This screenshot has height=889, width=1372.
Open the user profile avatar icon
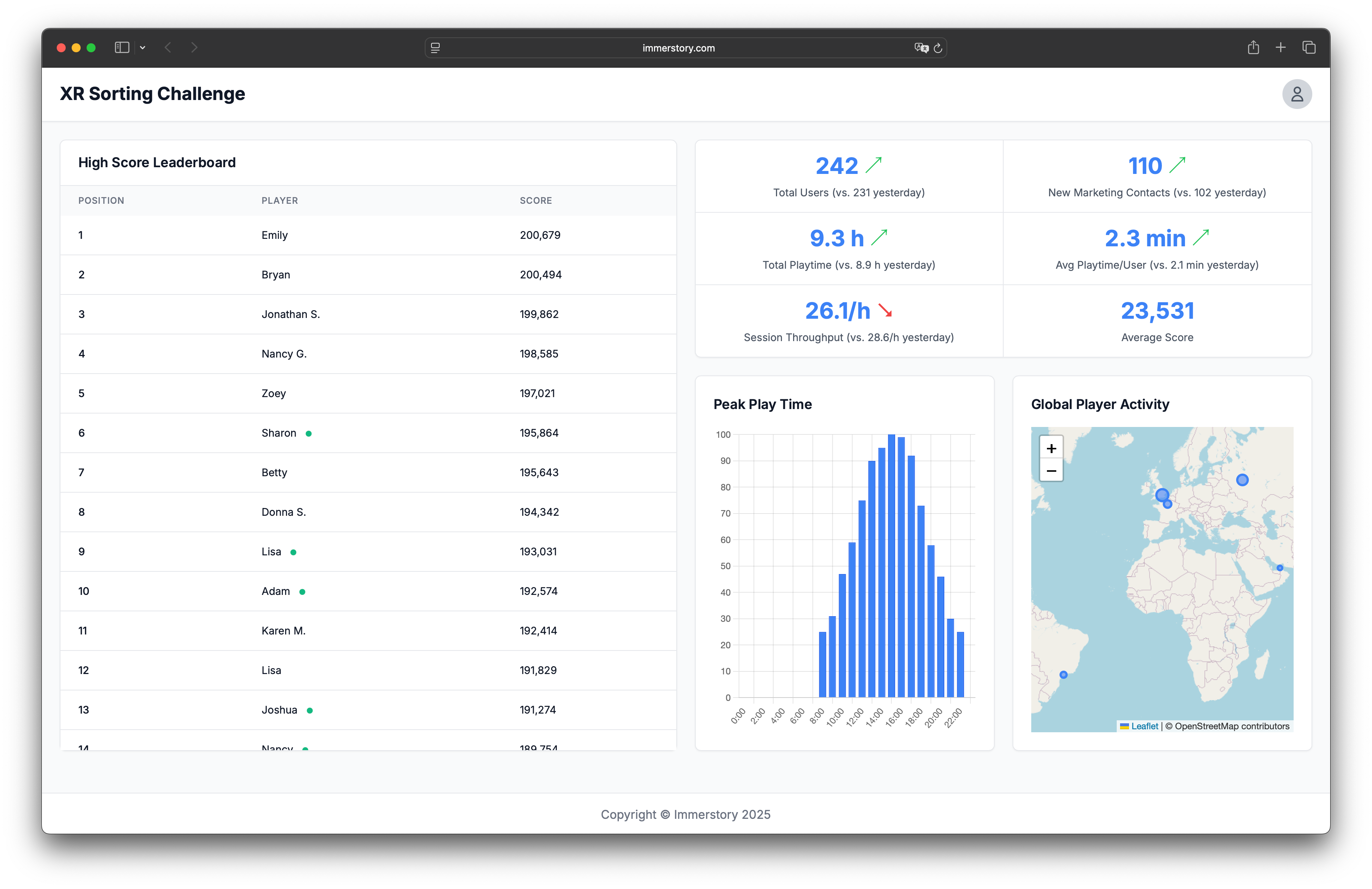(1297, 94)
